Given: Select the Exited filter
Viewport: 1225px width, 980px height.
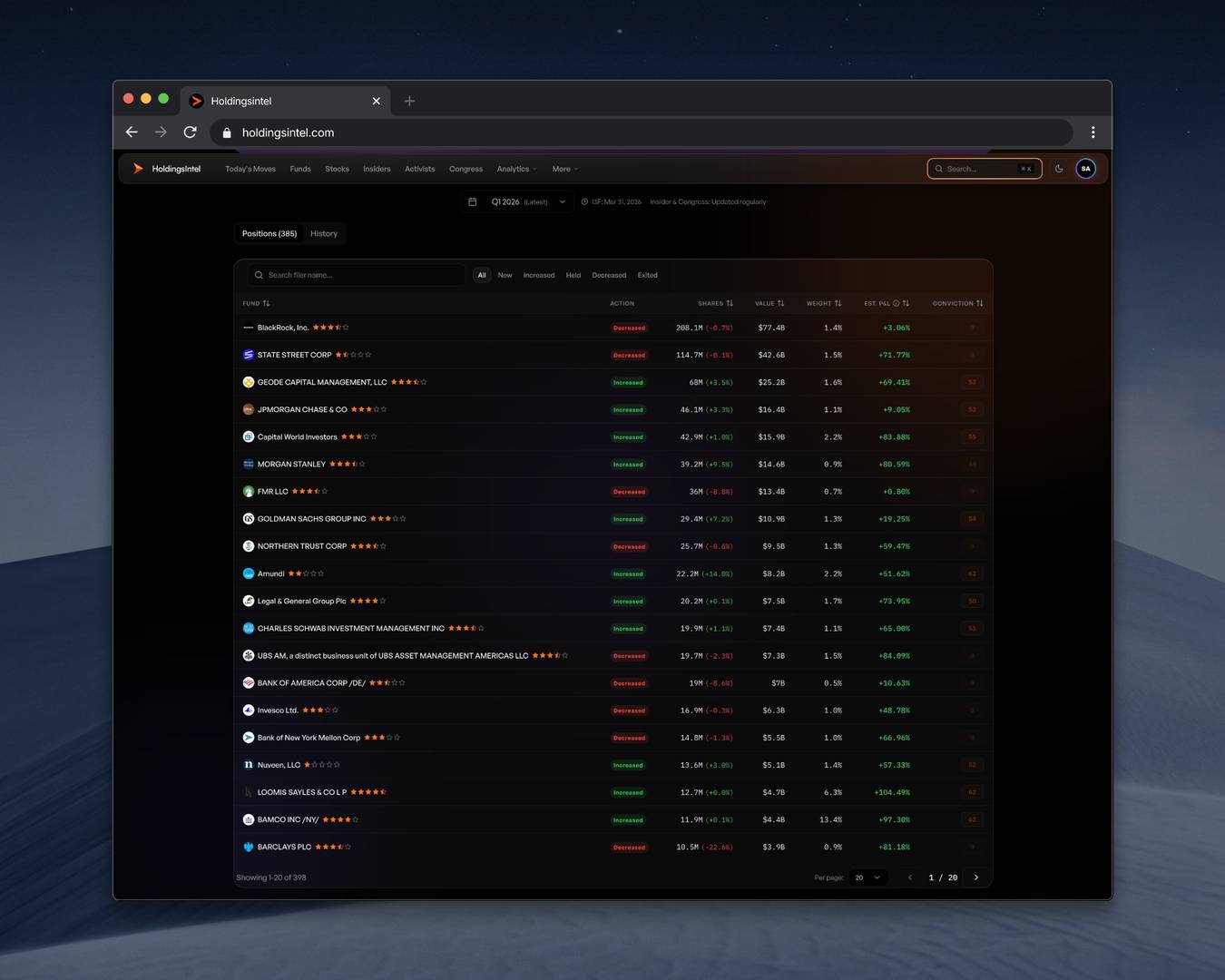Looking at the screenshot, I should click(x=648, y=275).
